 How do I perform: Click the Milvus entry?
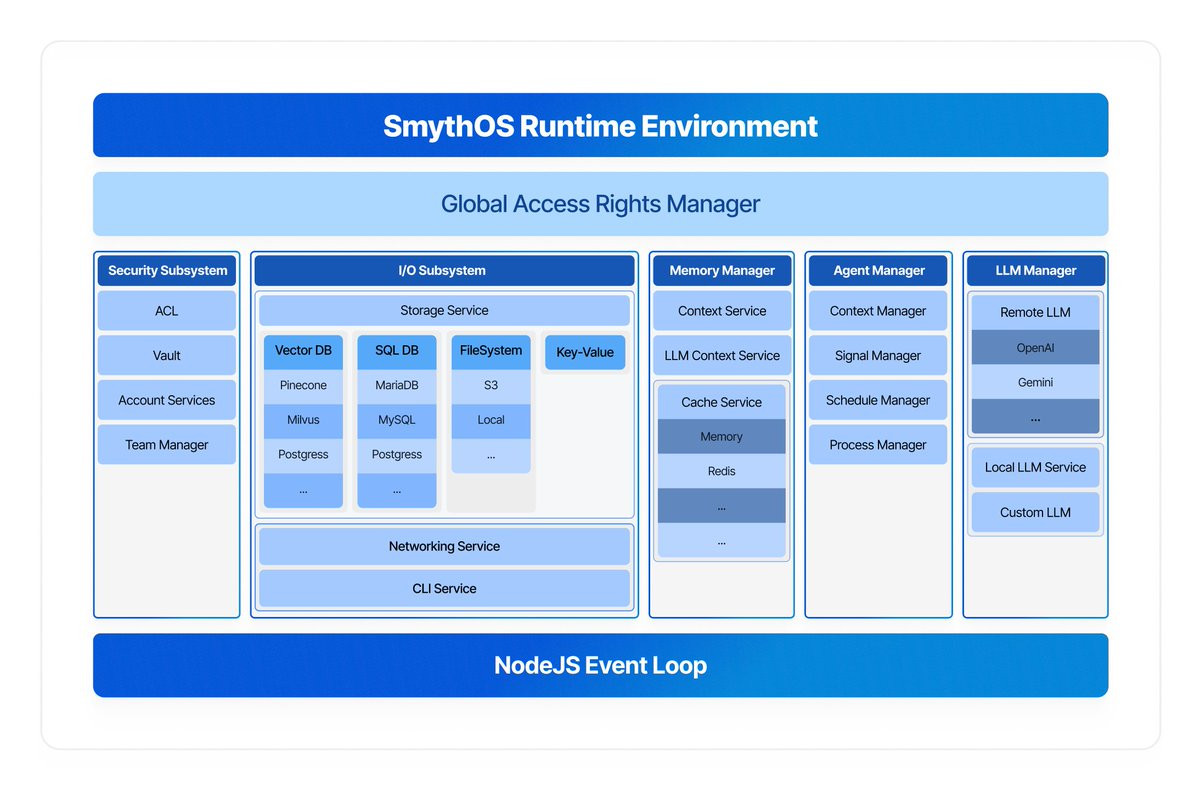tap(303, 420)
